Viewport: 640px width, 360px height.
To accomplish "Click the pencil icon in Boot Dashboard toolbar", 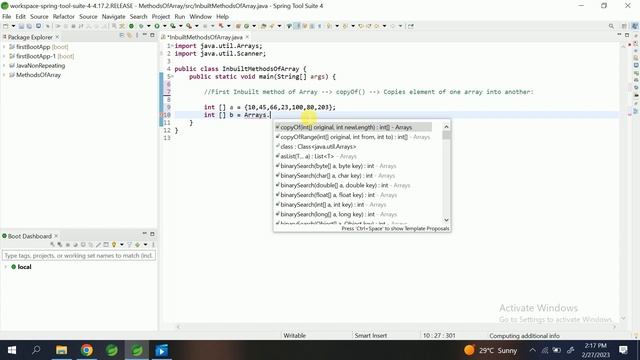I will [98, 244].
